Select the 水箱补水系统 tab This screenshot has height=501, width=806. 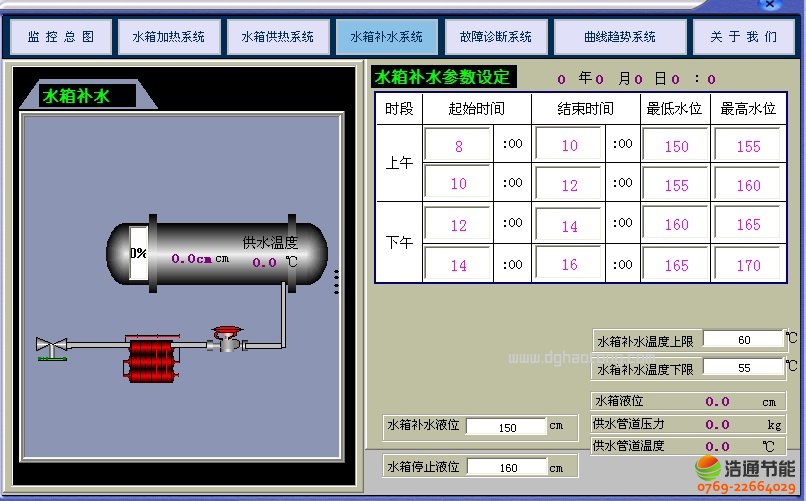(386, 37)
